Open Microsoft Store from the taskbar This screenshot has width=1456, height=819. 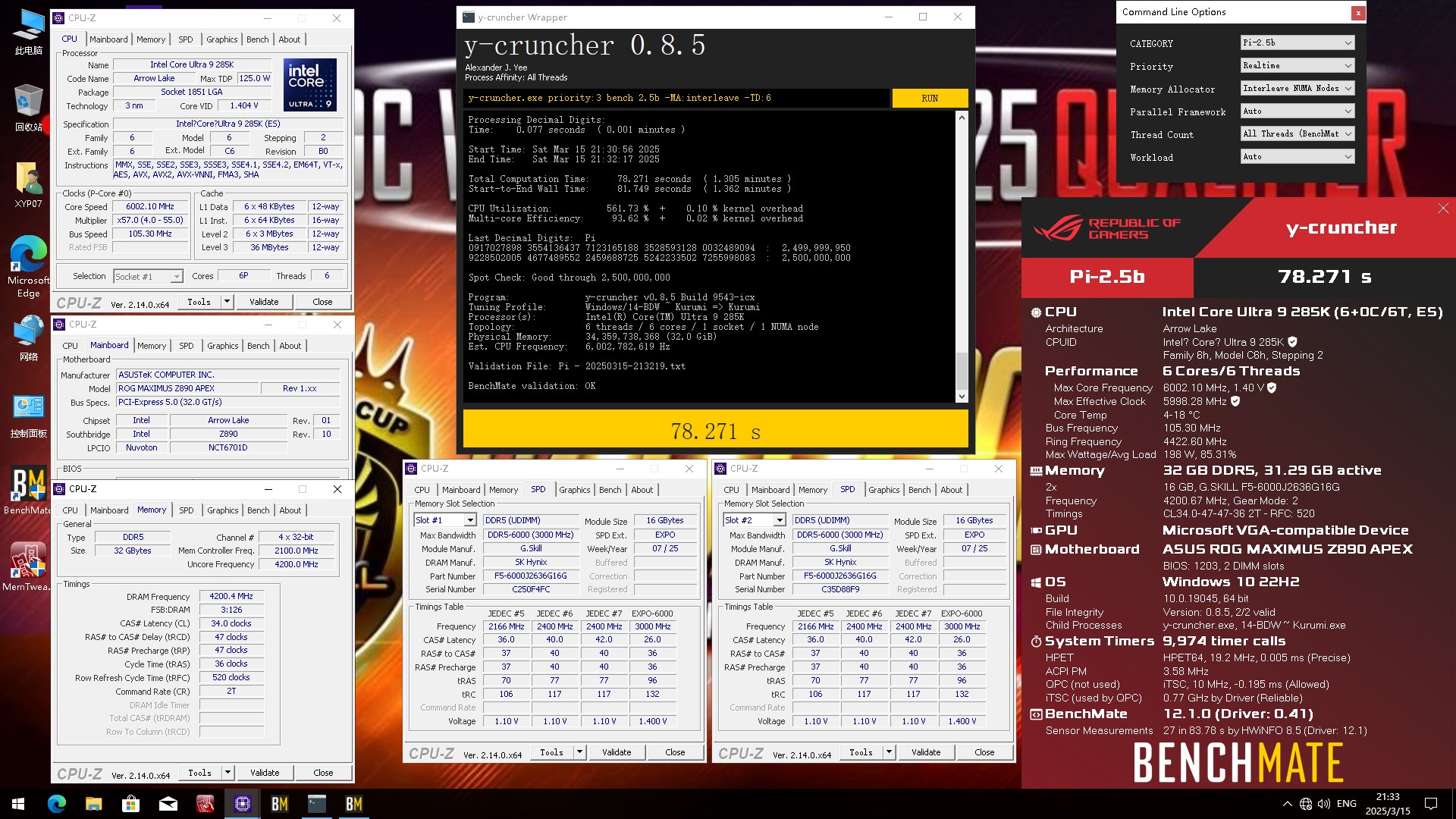tap(130, 804)
